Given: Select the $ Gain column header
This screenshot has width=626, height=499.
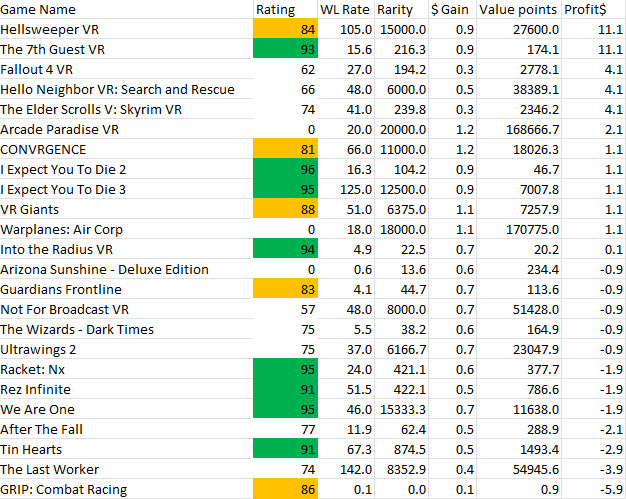Looking at the screenshot, I should click(452, 9).
